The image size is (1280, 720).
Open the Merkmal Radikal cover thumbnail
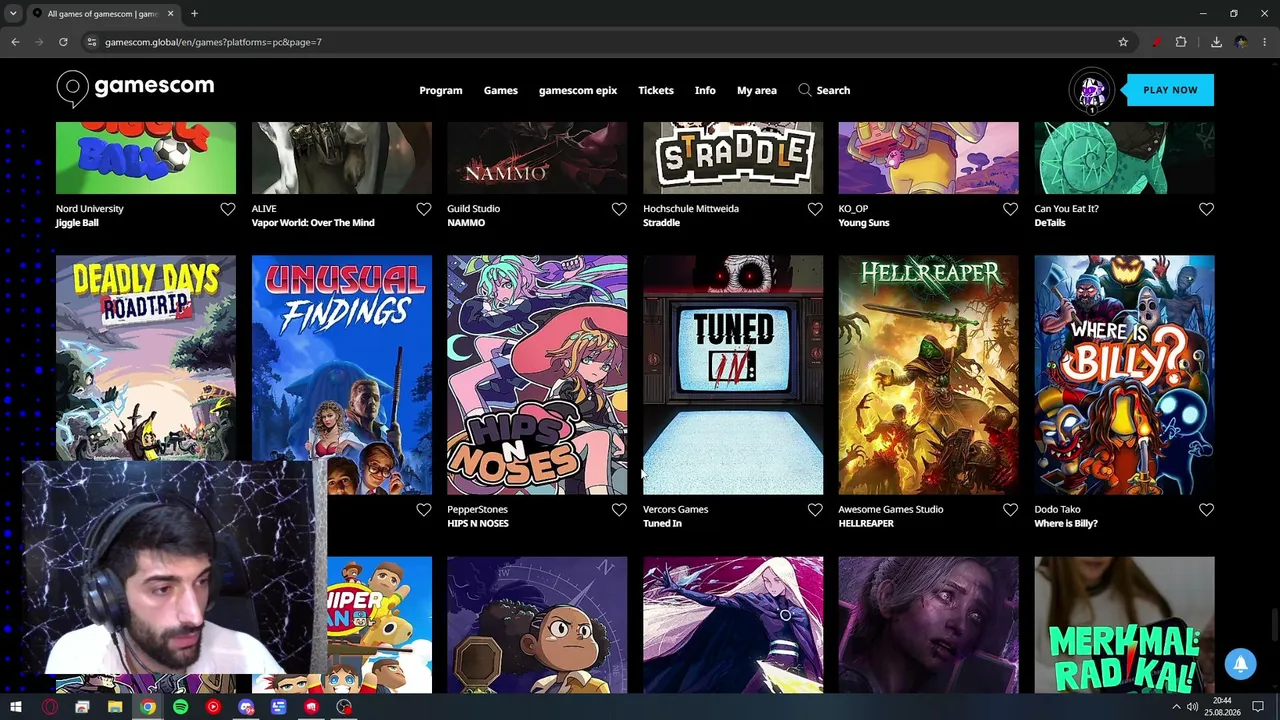[1125, 625]
